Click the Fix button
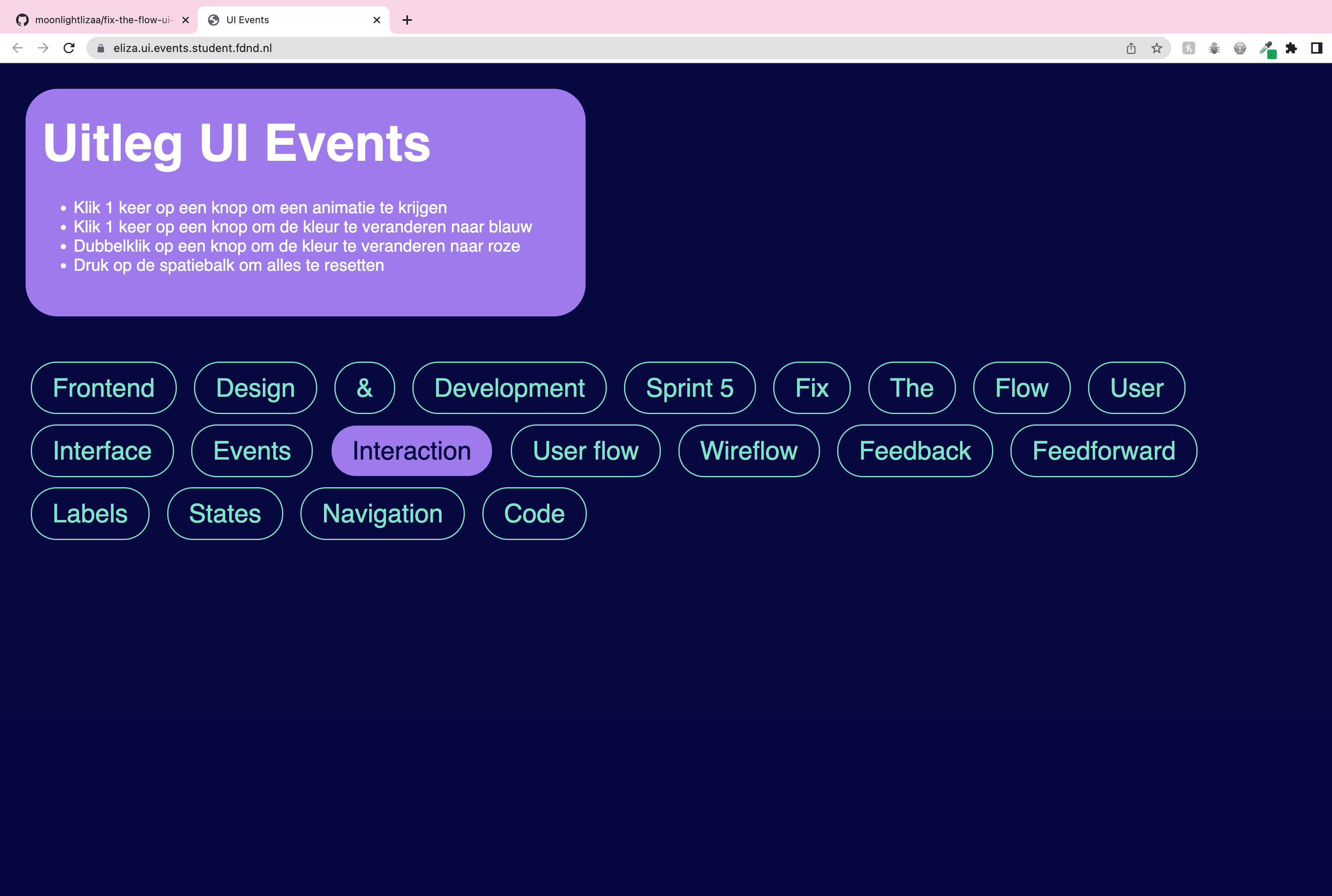Viewport: 1332px width, 896px height. pyautogui.click(x=812, y=388)
